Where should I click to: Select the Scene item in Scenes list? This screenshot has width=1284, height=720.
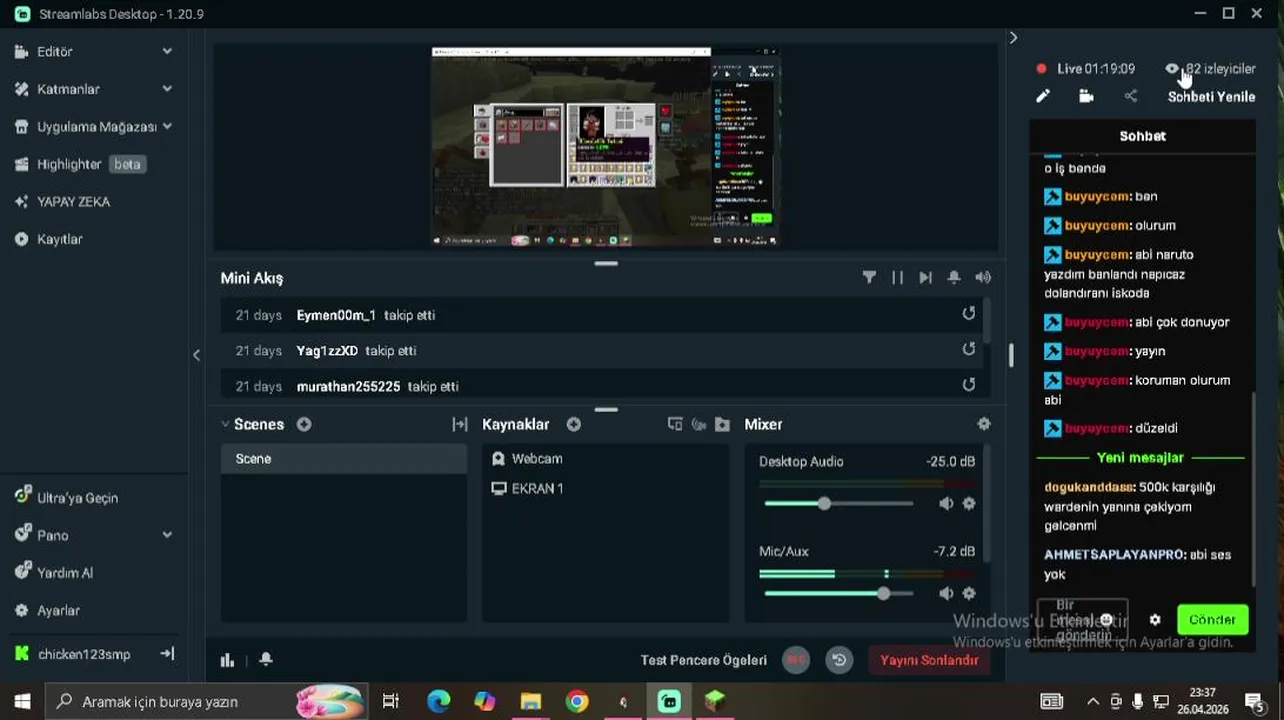coord(343,459)
